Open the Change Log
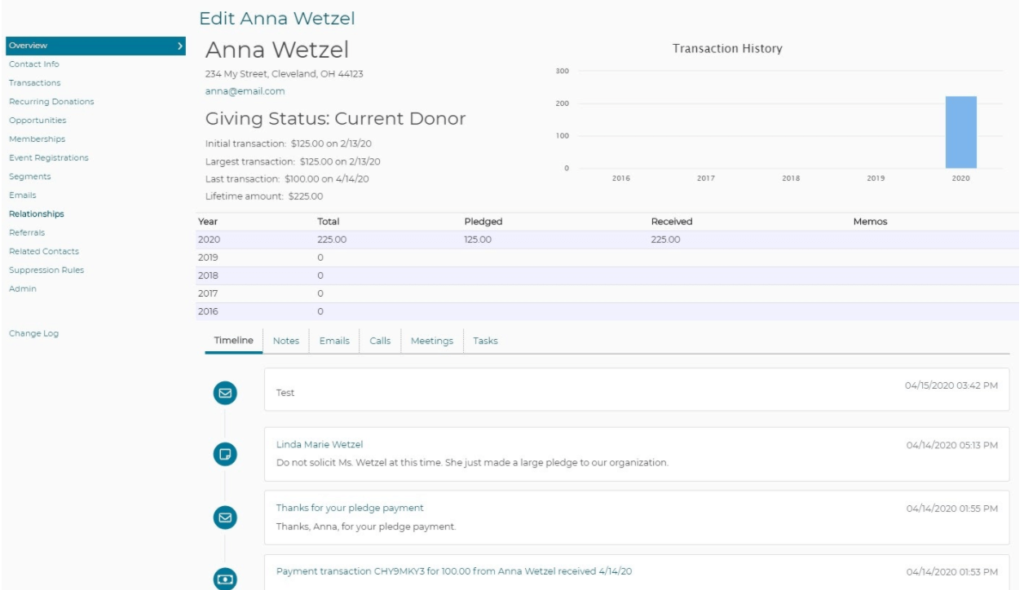The image size is (1024, 590). click(x=33, y=333)
